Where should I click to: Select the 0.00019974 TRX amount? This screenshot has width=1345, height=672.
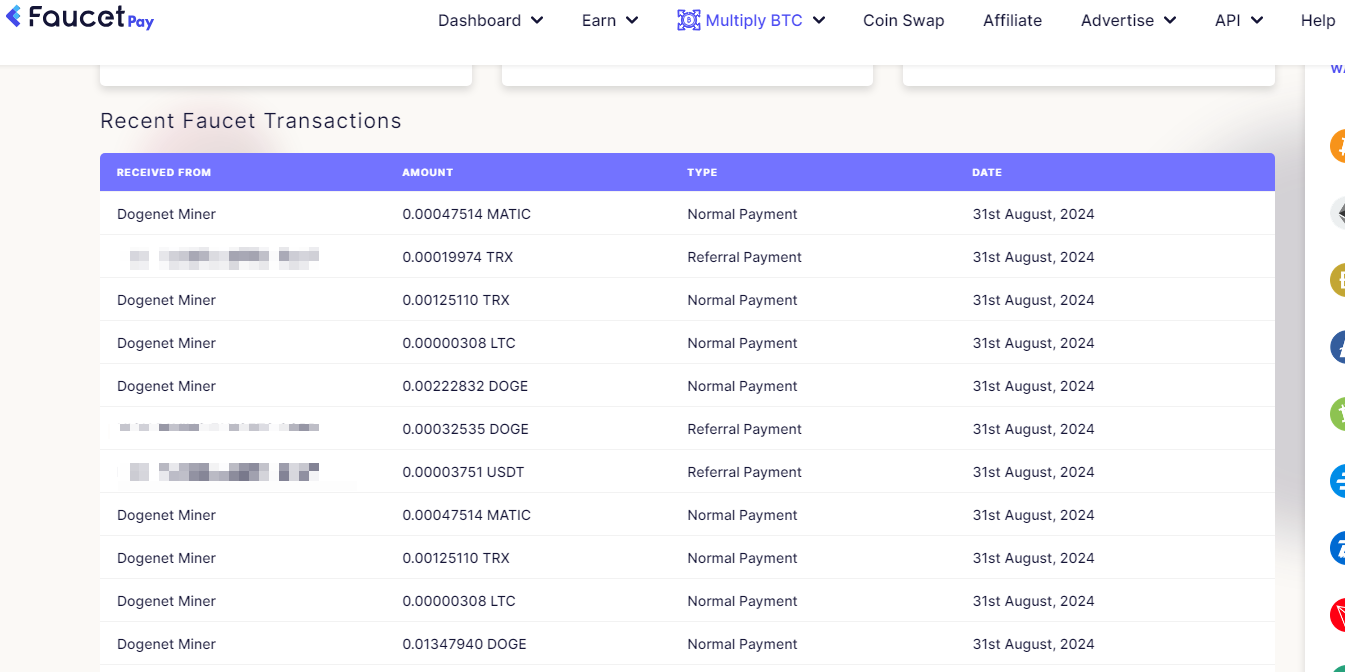(458, 257)
